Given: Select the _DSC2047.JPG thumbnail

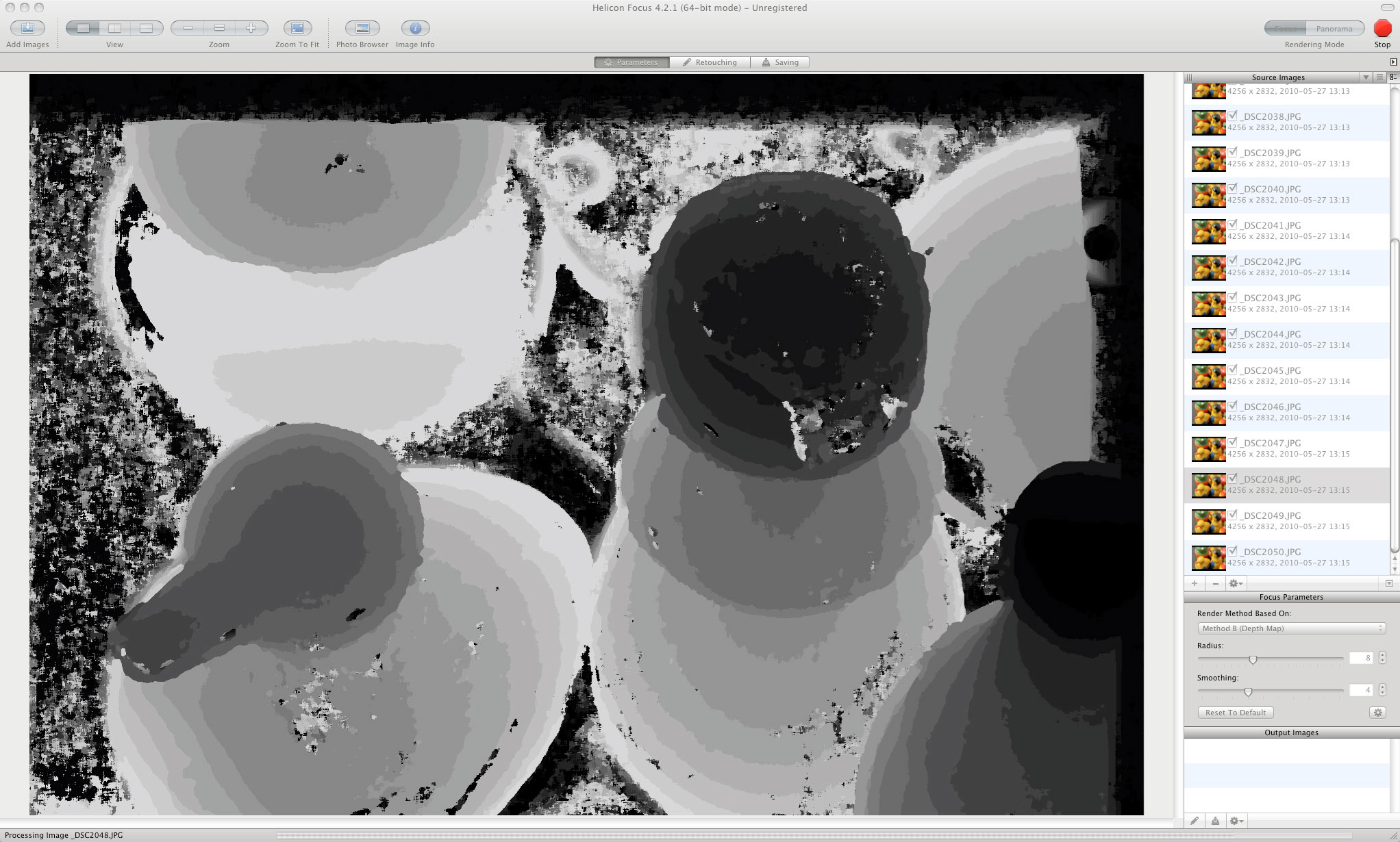Looking at the screenshot, I should 1208,449.
